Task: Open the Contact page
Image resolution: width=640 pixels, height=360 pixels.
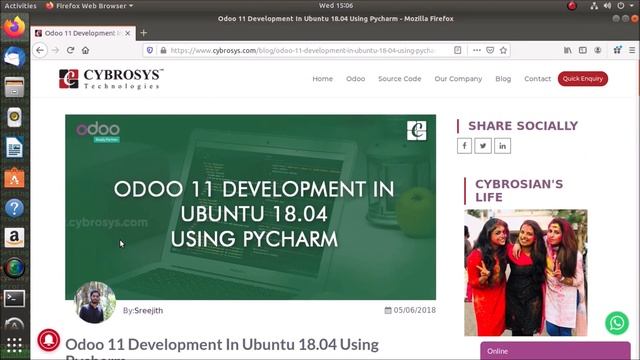Action: coord(537,79)
